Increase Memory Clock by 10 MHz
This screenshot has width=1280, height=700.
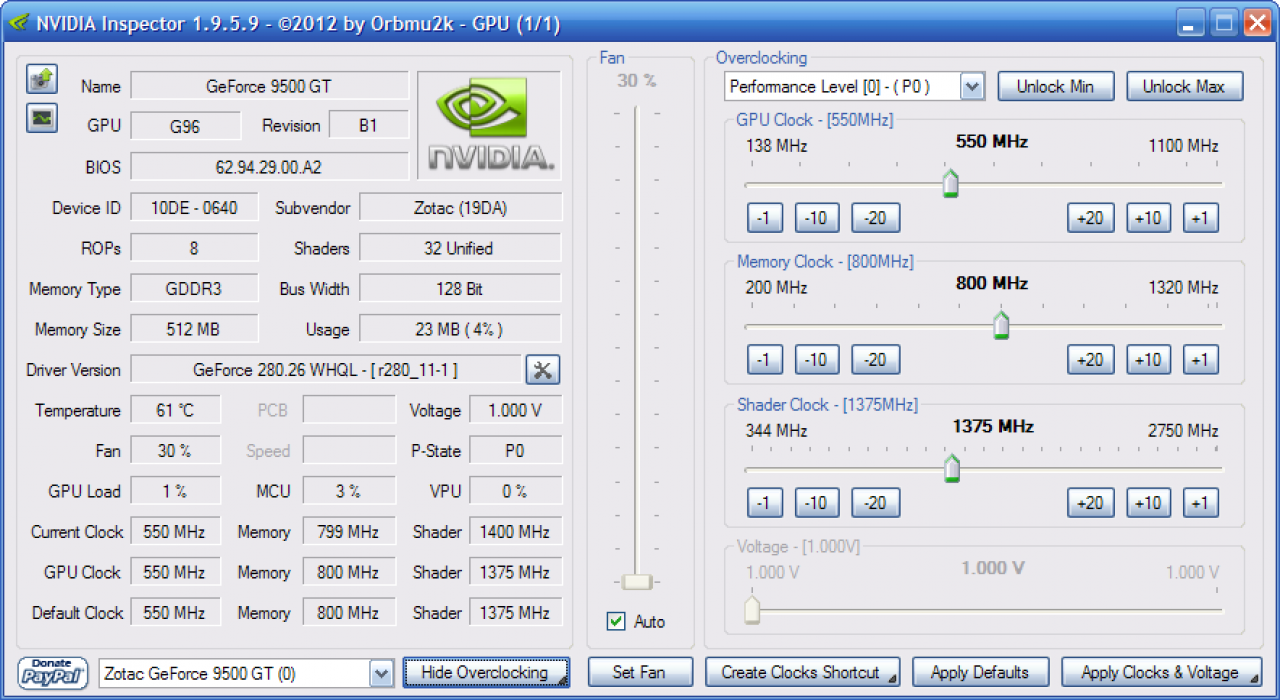1148,360
